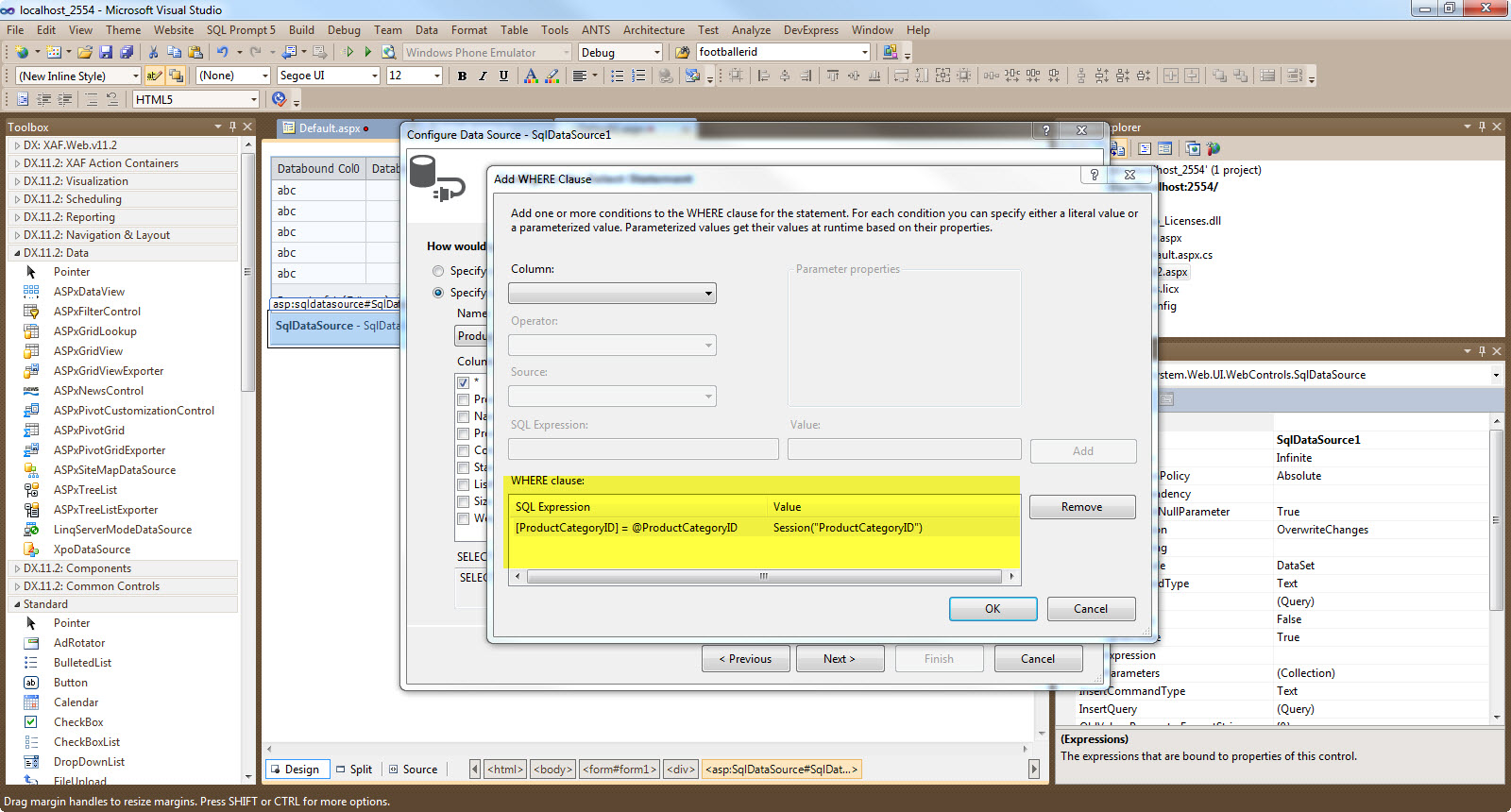Toggle the asterisk column checkbox

pyautogui.click(x=464, y=382)
